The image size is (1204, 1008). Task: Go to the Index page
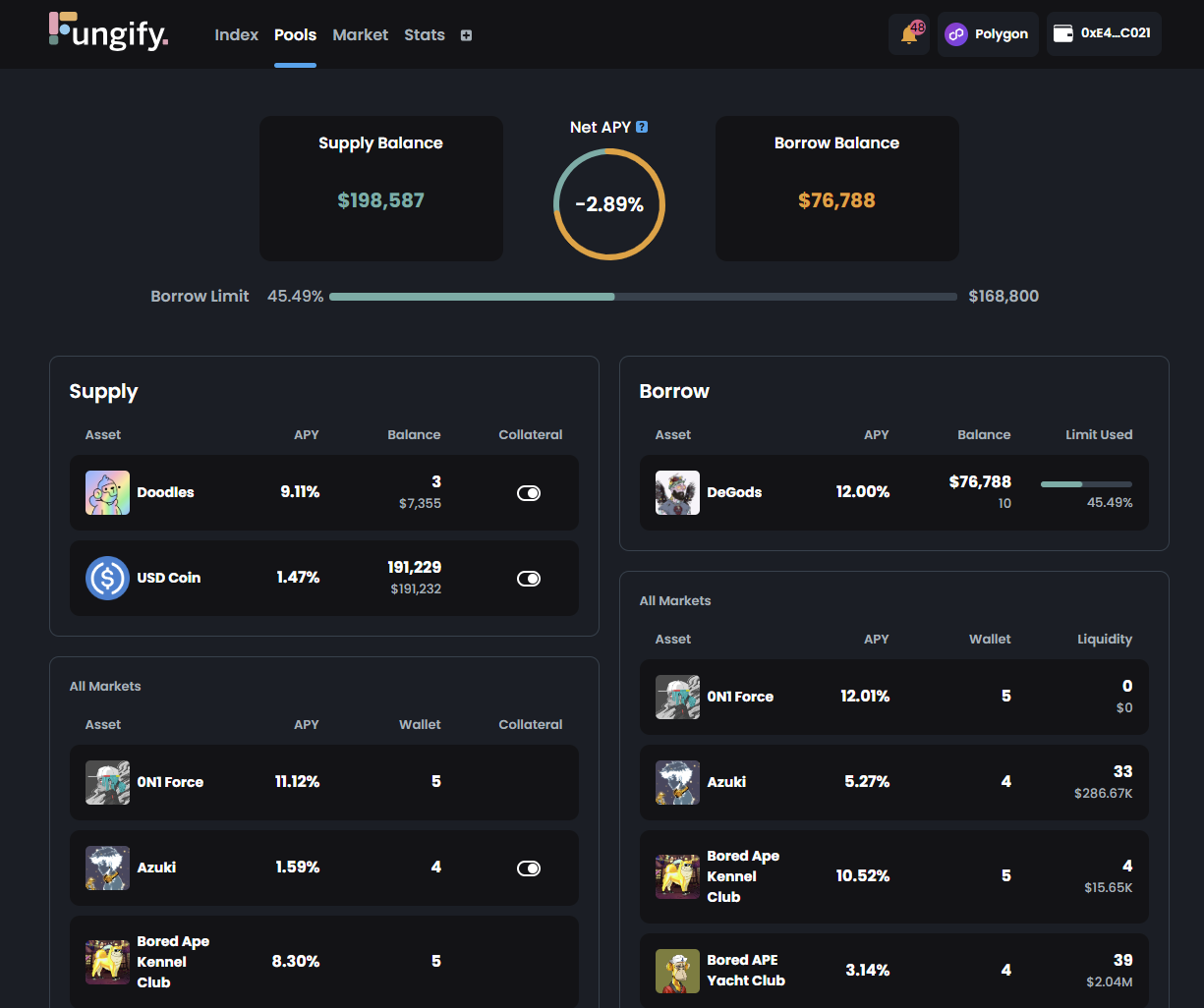coord(236,34)
